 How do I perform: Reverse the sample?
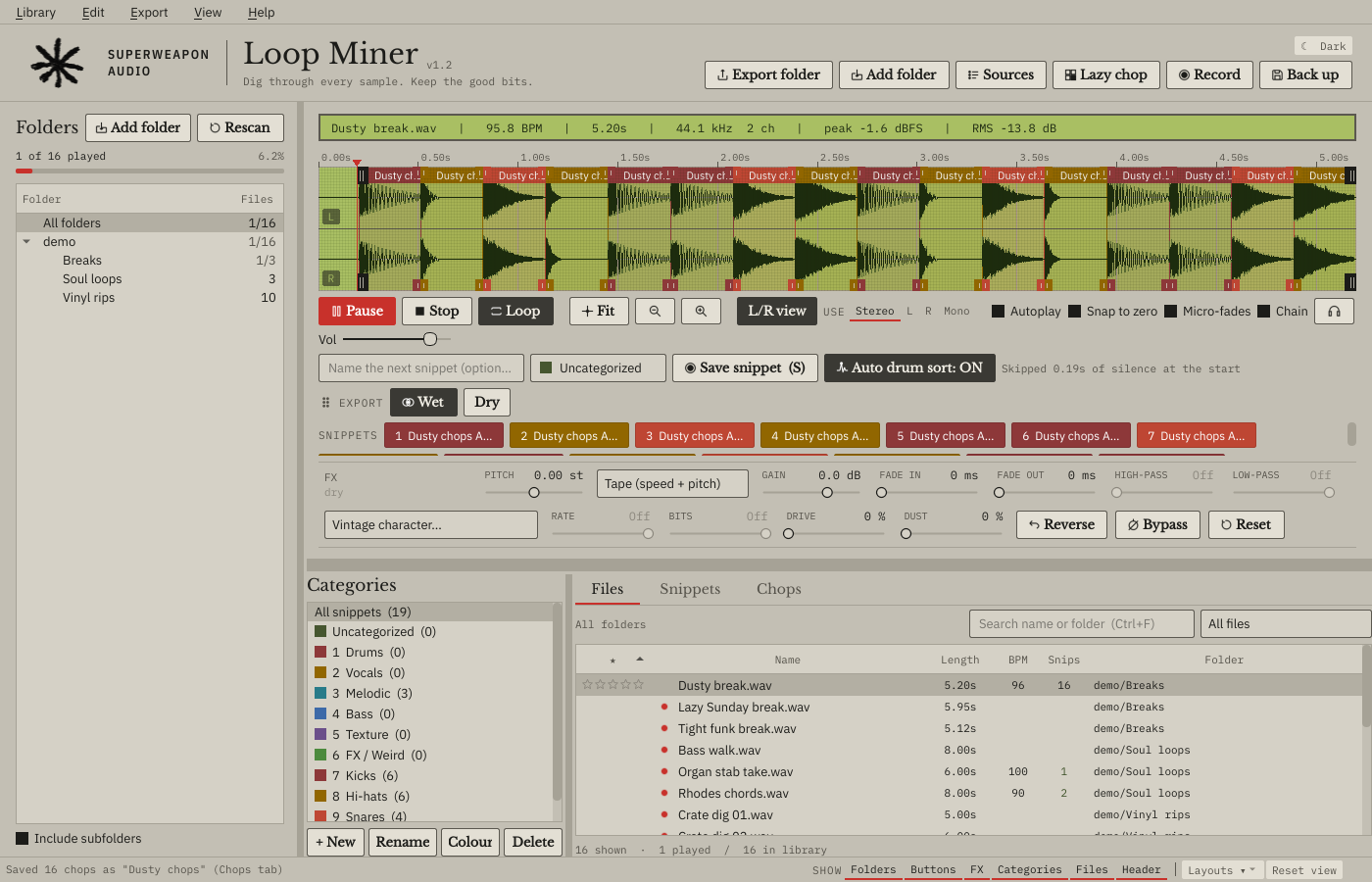pyautogui.click(x=1062, y=525)
